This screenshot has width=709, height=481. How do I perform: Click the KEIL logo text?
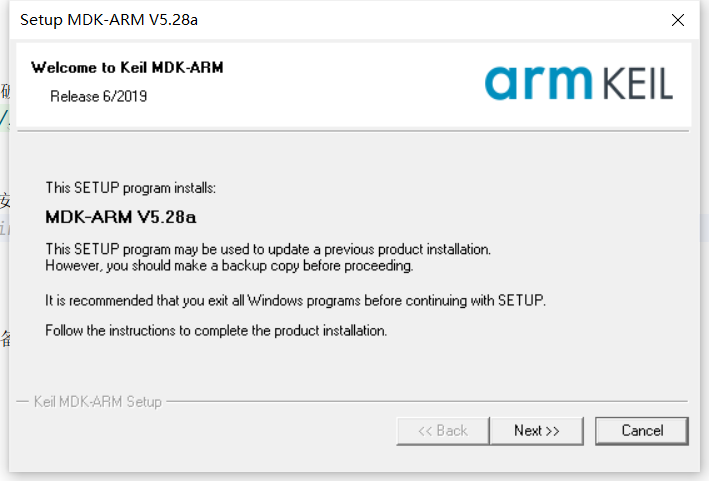pos(637,83)
